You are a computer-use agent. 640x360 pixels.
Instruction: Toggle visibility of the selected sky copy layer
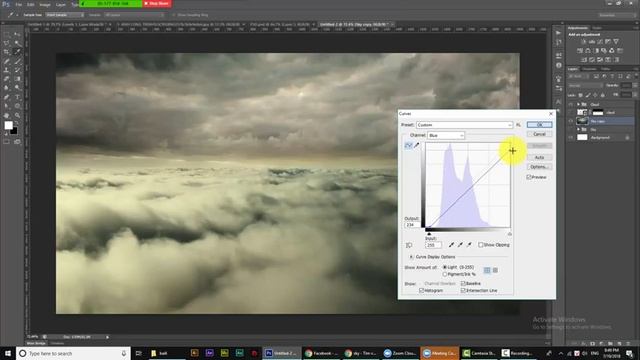coord(571,121)
